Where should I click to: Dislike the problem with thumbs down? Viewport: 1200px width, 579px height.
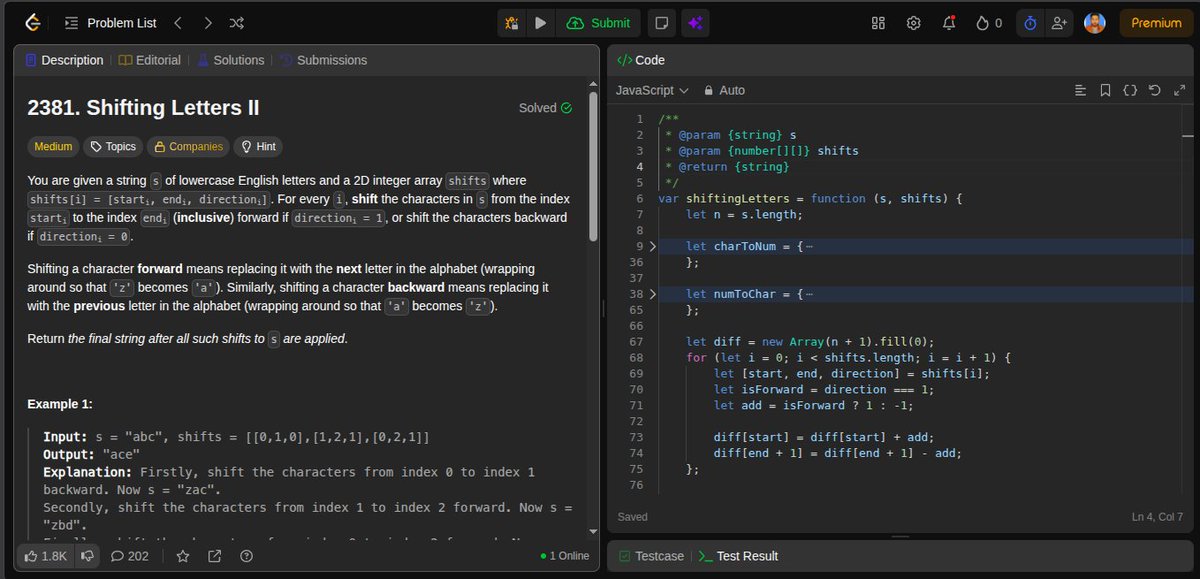click(x=87, y=556)
